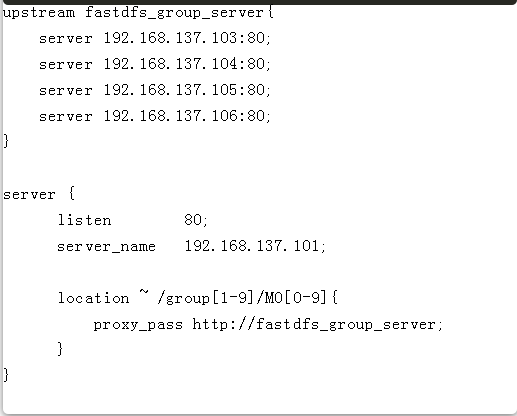The height and width of the screenshot is (416, 517).
Task: Click the word upstream at top
Action: (39, 13)
